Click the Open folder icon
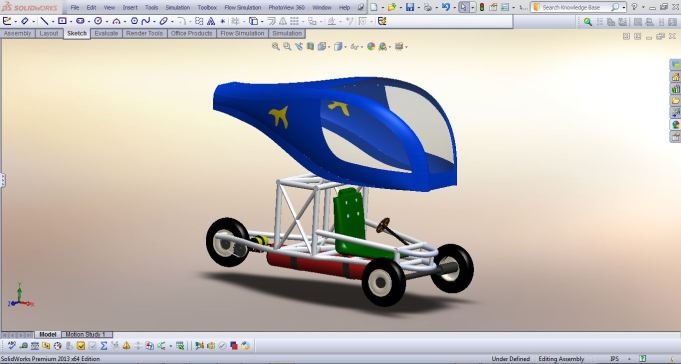The image size is (681, 364). 392,7
